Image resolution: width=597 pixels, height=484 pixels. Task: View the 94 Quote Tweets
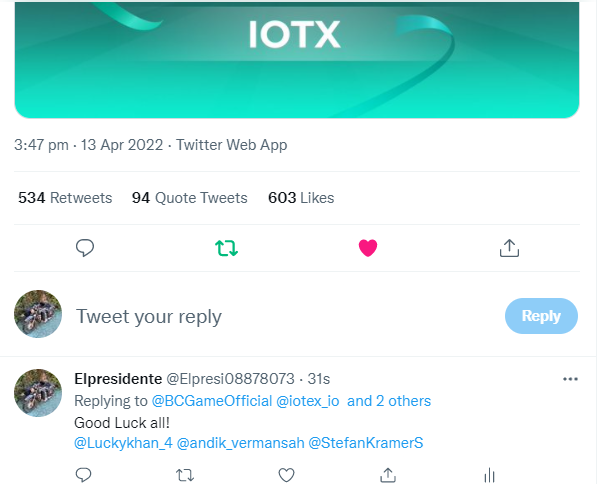point(190,198)
